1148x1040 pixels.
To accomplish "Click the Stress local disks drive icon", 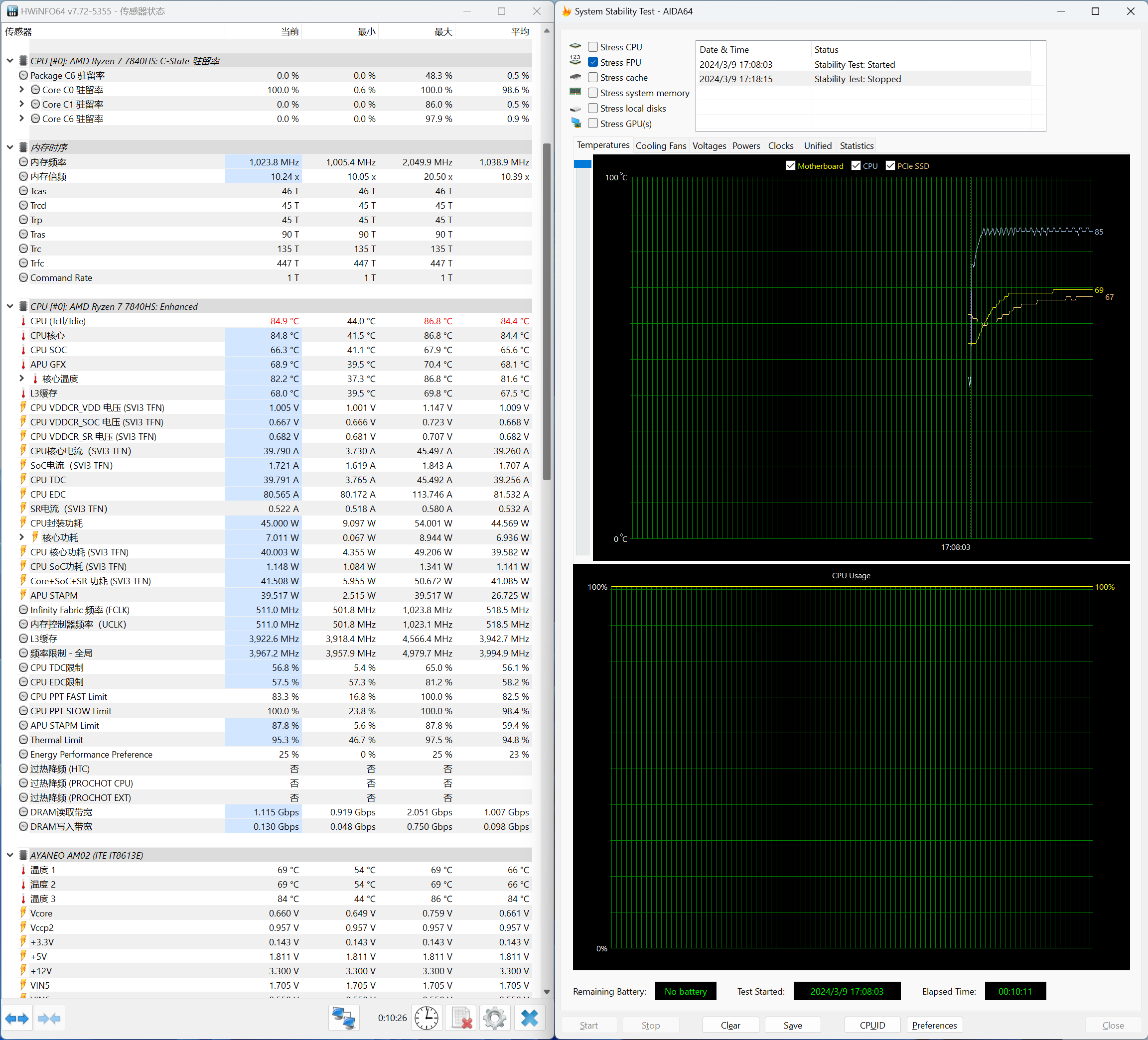I will point(575,108).
